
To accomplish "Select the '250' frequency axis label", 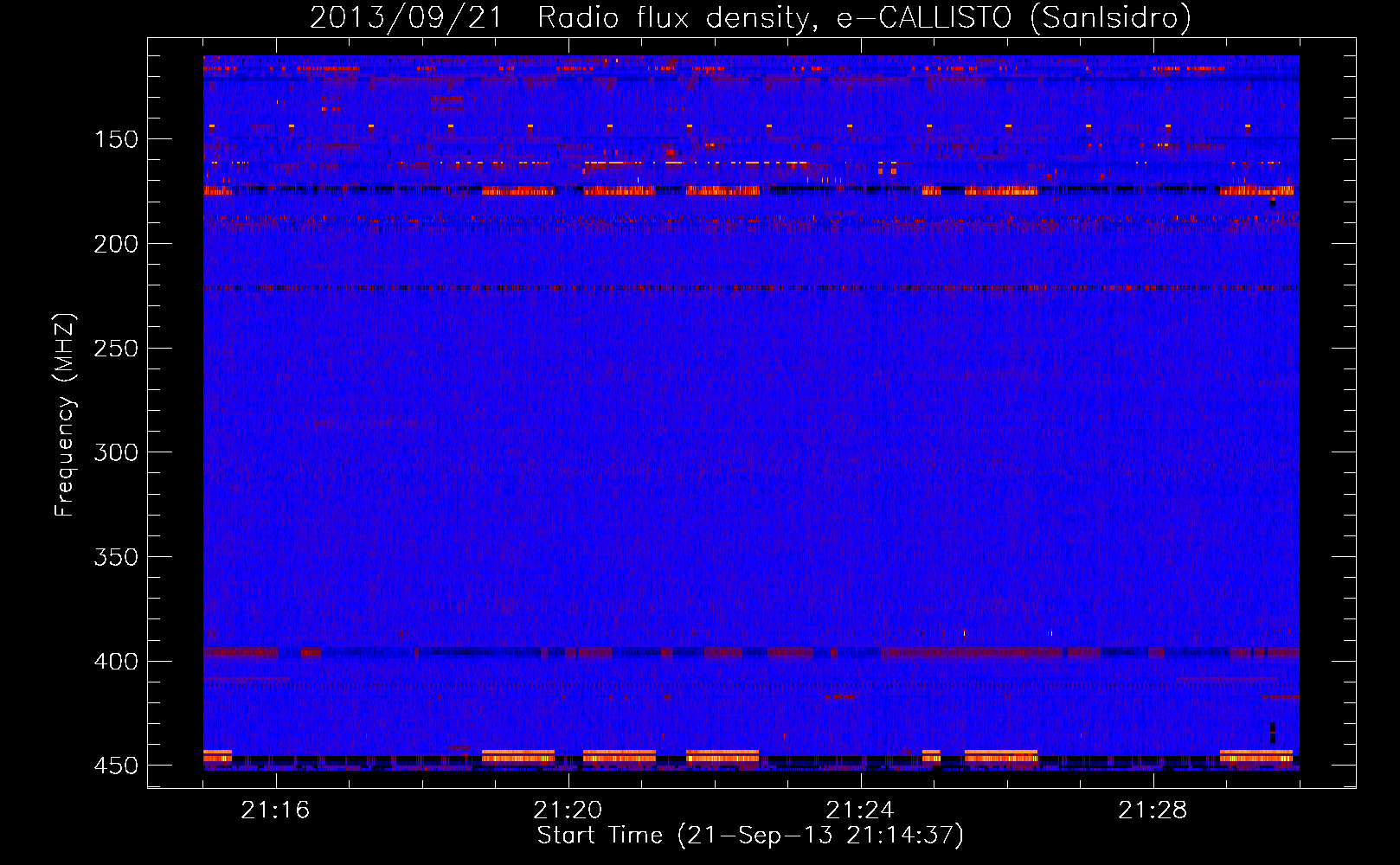I will (115, 349).
